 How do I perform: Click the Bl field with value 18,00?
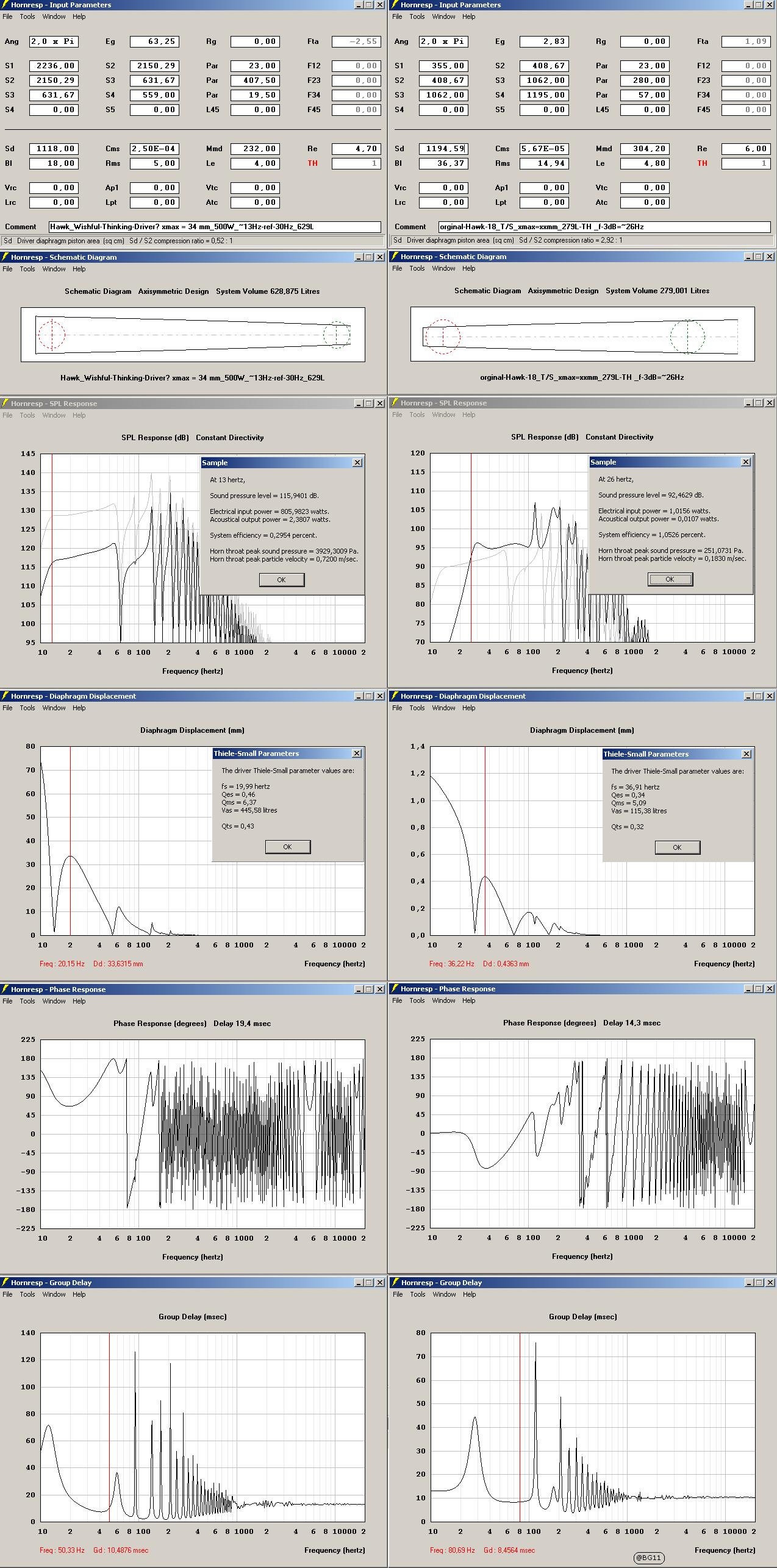point(54,163)
